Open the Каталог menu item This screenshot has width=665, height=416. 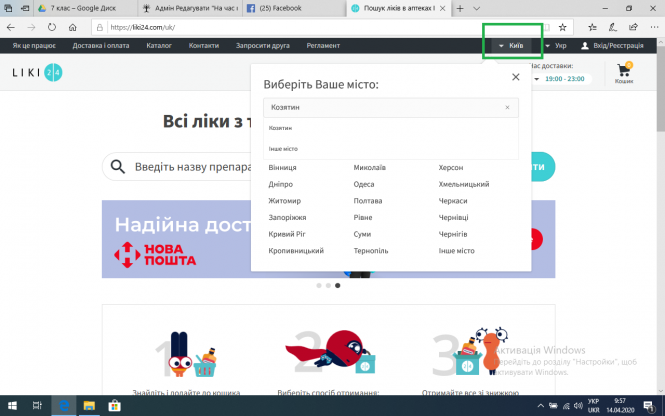(158, 46)
